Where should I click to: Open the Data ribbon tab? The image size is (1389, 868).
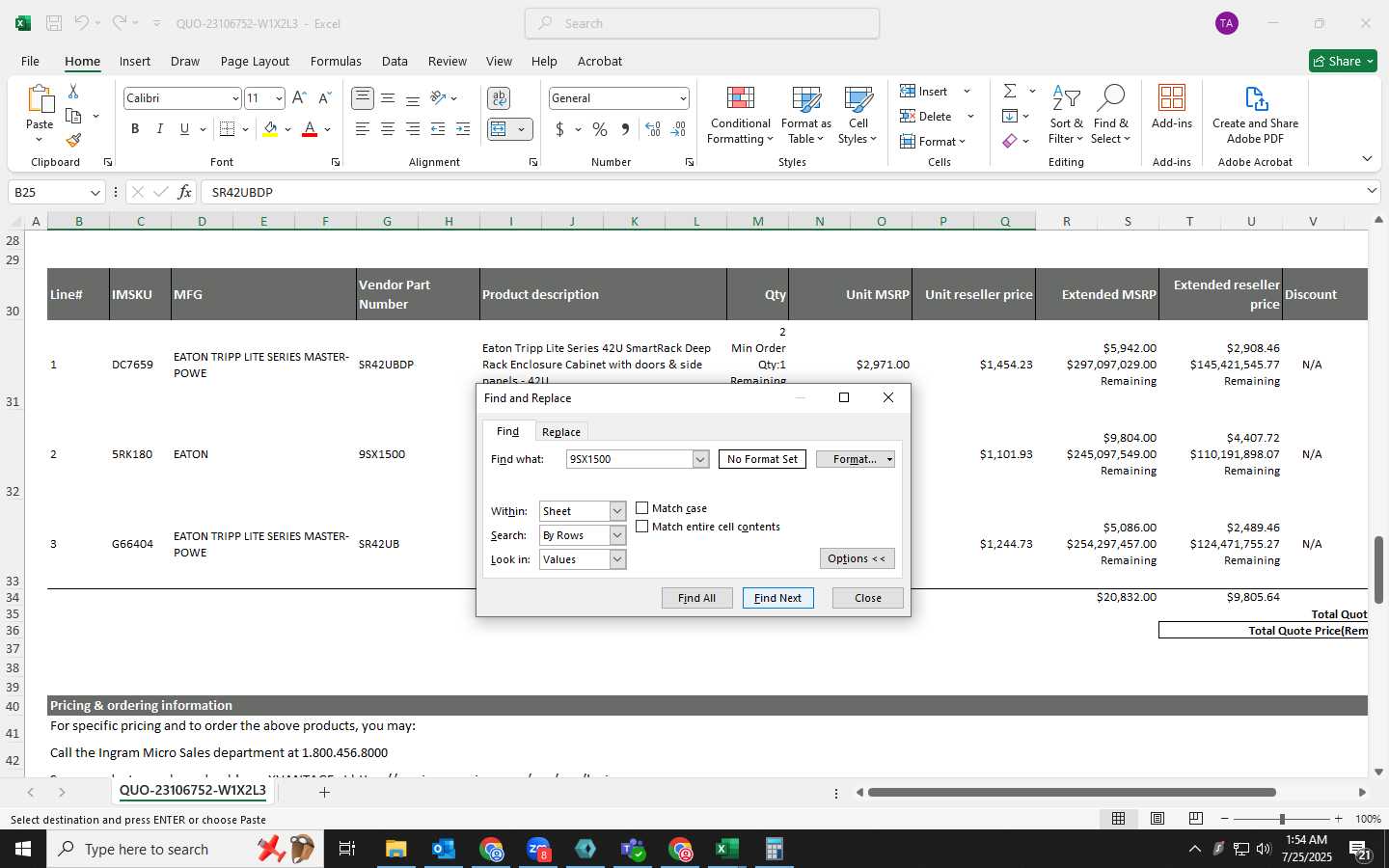395,61
